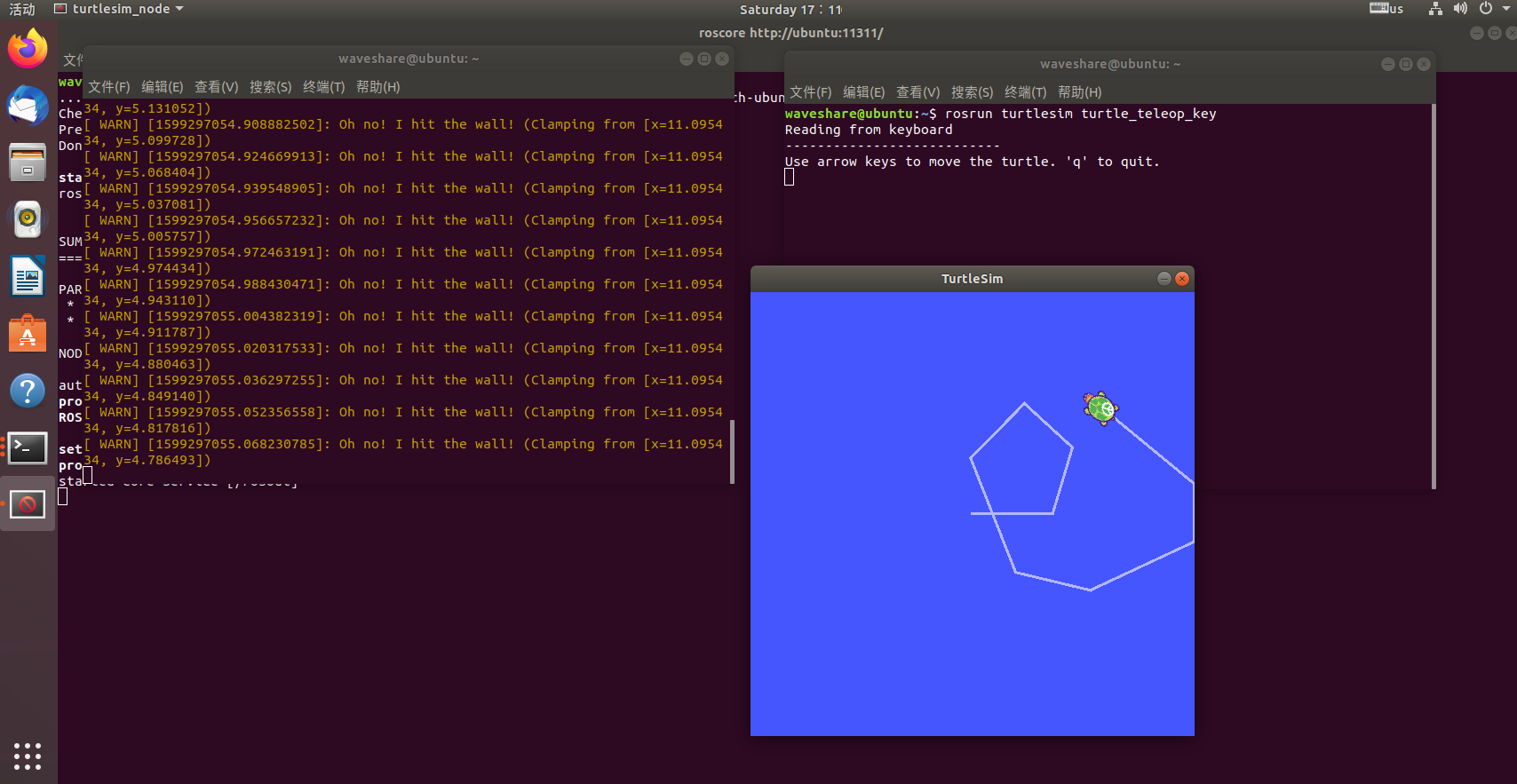This screenshot has height=784, width=1517.
Task: Open the volume speaker icon
Action: tap(1460, 9)
